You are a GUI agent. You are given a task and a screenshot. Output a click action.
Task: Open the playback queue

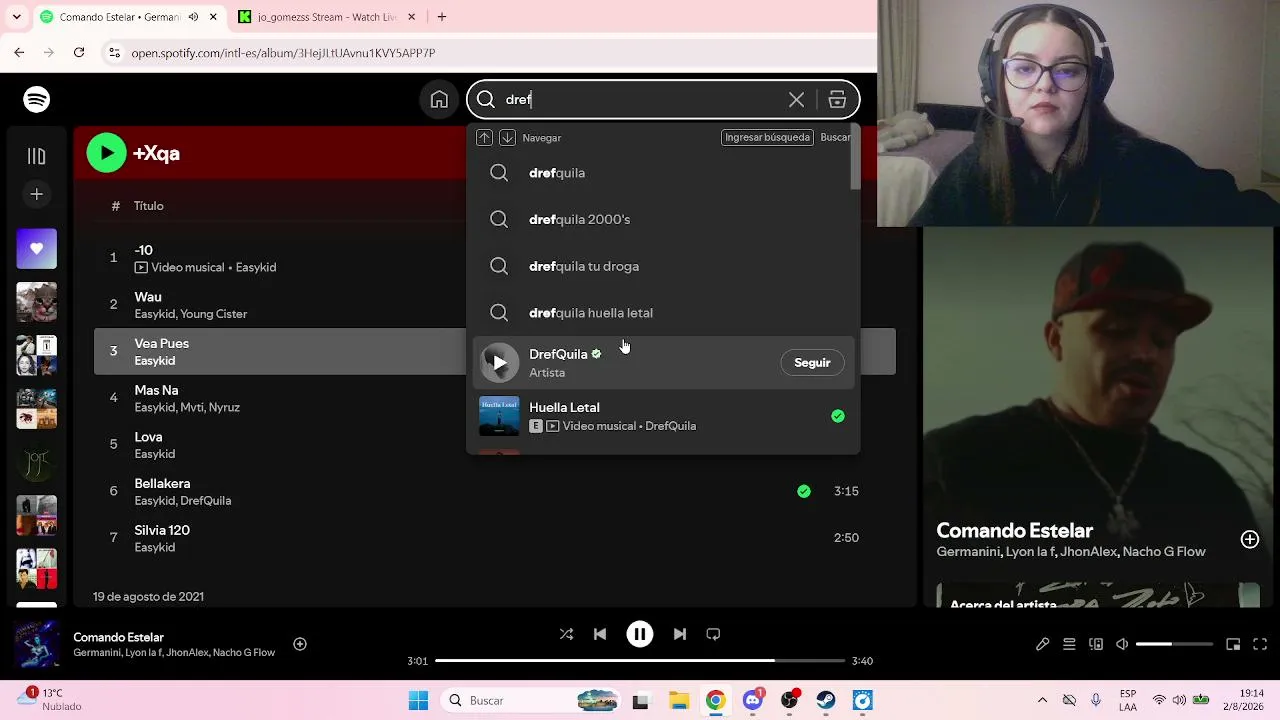tap(1069, 645)
